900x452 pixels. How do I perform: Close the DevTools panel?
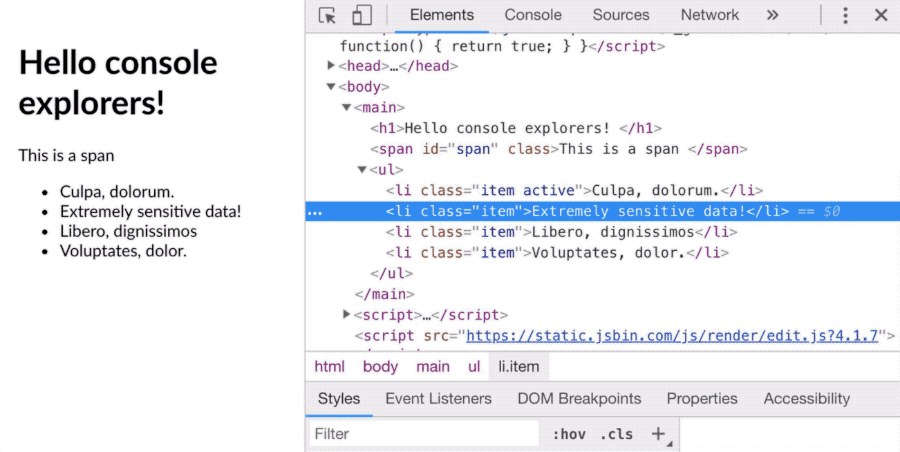881,15
